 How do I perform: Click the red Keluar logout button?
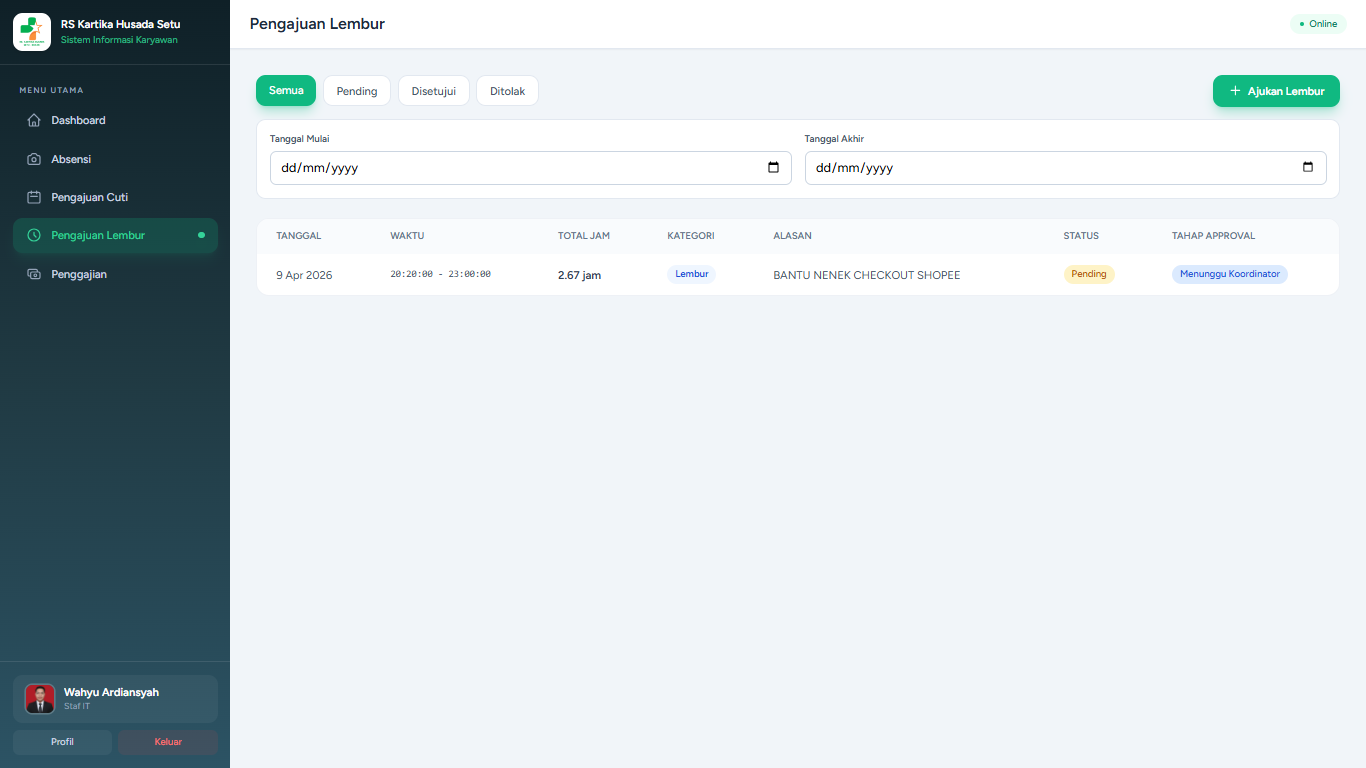[168, 742]
